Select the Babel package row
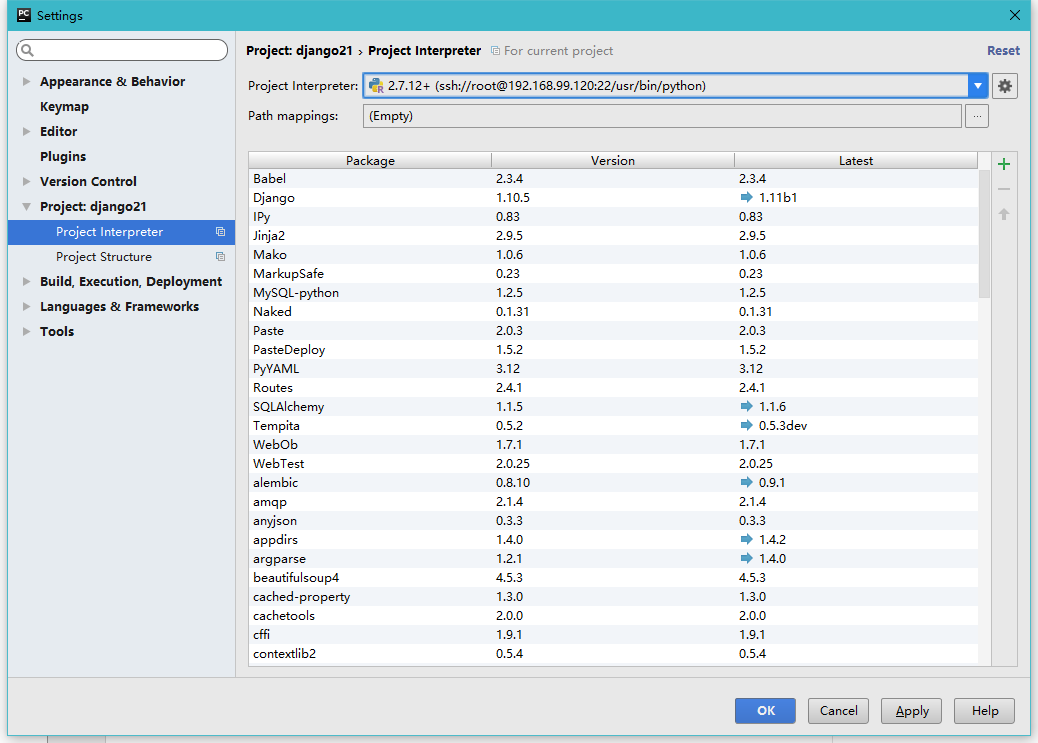Viewport: 1038px width, 743px height. 614,179
